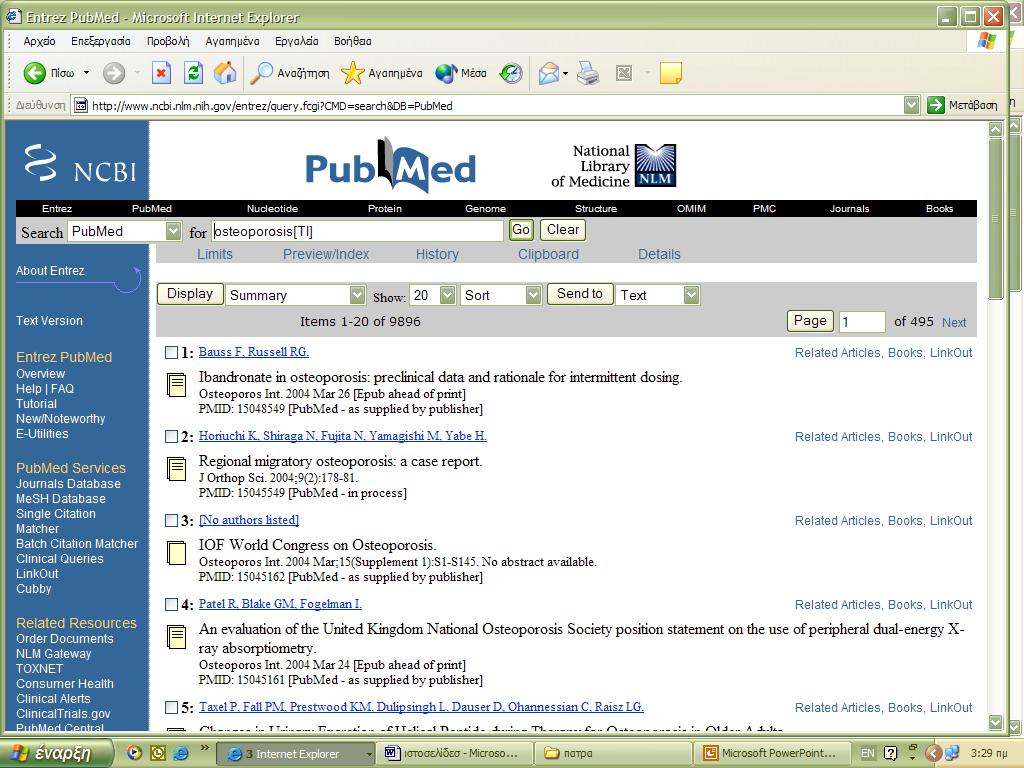Click Internet Explorer quick launch icon
Screen dimensions: 1024x768
[181, 753]
